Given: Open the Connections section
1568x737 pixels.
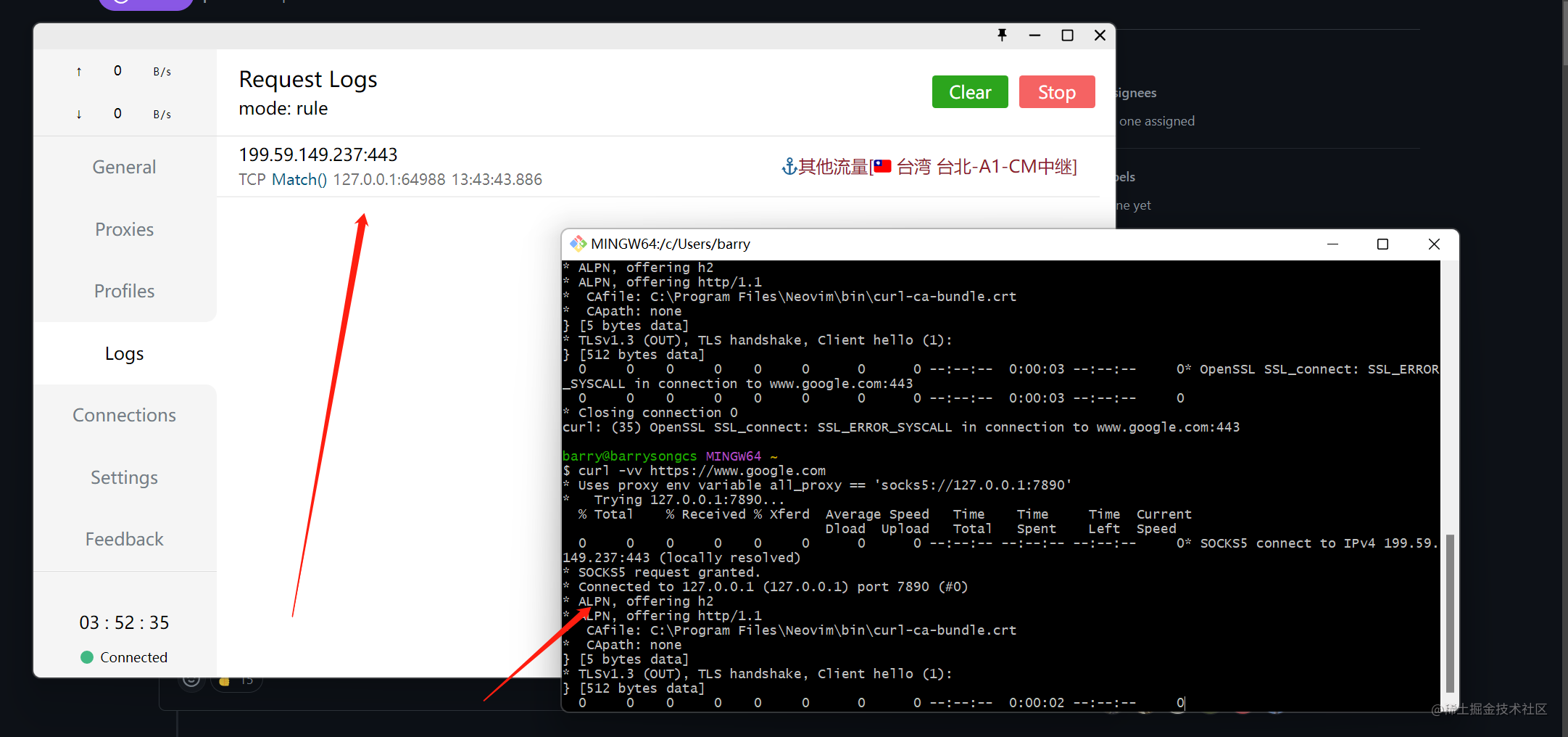Looking at the screenshot, I should tap(124, 415).
